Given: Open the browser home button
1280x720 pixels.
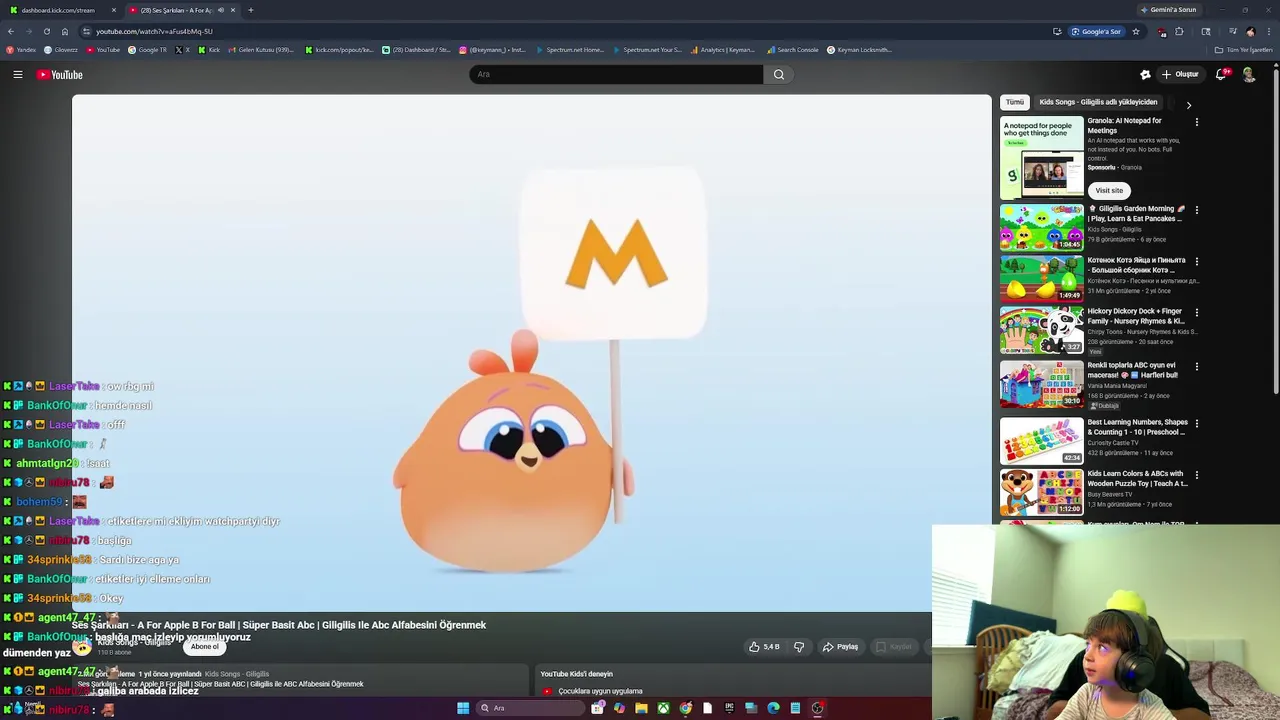Looking at the screenshot, I should pos(65,31).
